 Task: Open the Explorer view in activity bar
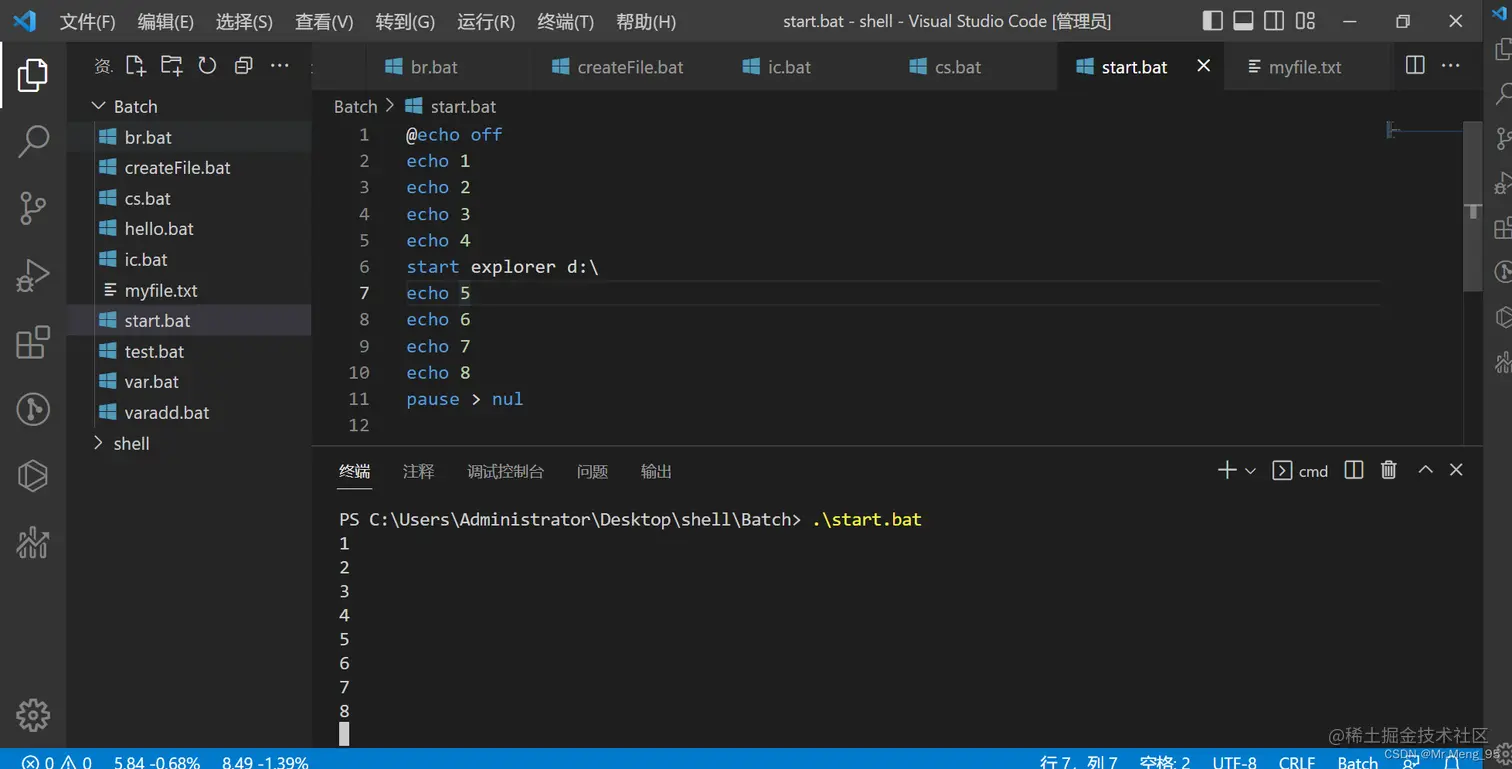tap(32, 75)
